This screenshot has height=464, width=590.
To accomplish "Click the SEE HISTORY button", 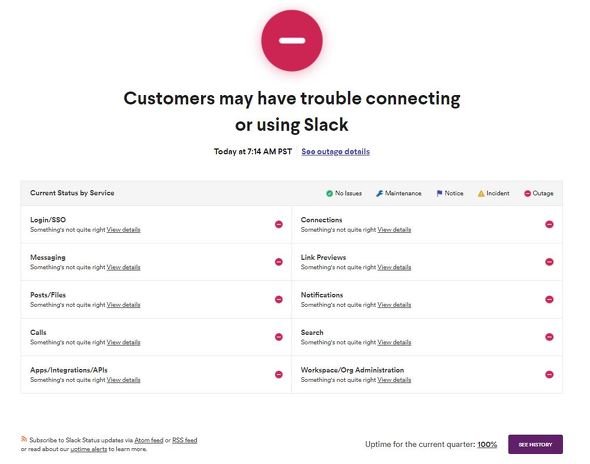I will pyautogui.click(x=535, y=444).
